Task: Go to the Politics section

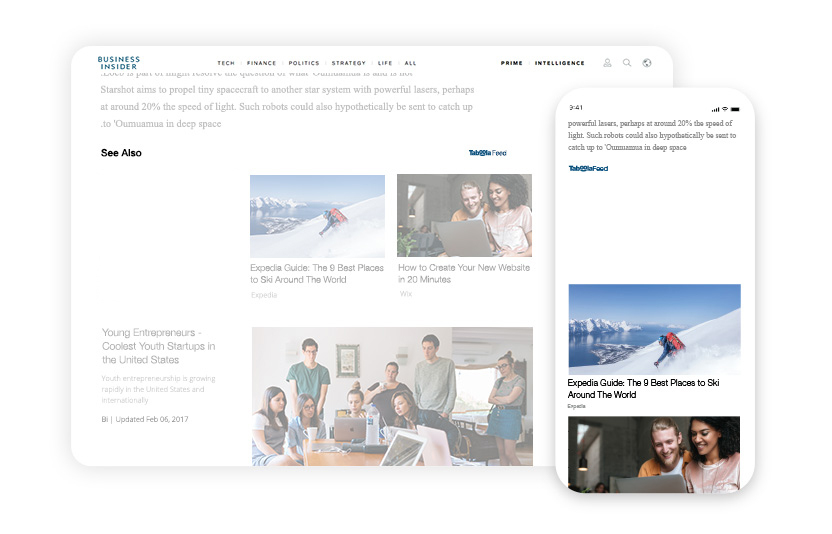Action: pos(304,63)
